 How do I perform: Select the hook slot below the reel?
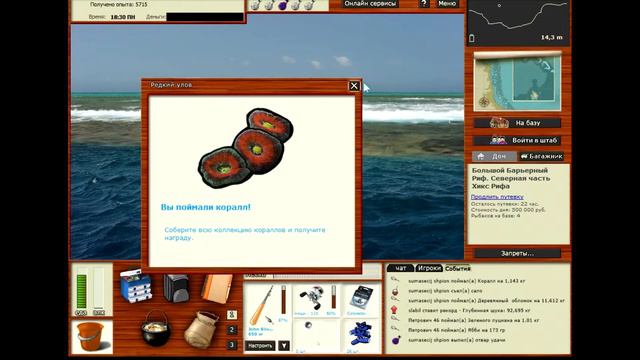316,336
